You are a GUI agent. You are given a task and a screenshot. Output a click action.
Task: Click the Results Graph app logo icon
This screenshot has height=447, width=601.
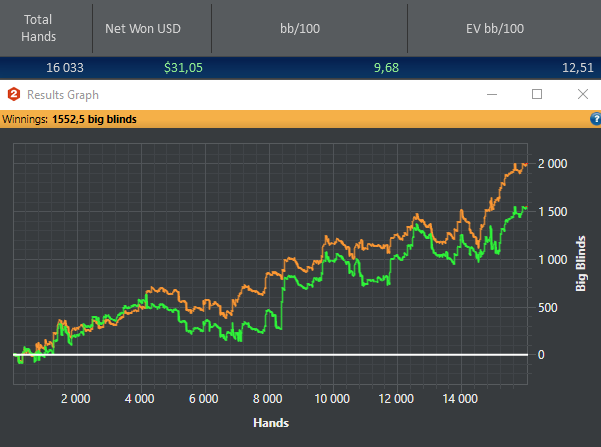click(x=14, y=94)
